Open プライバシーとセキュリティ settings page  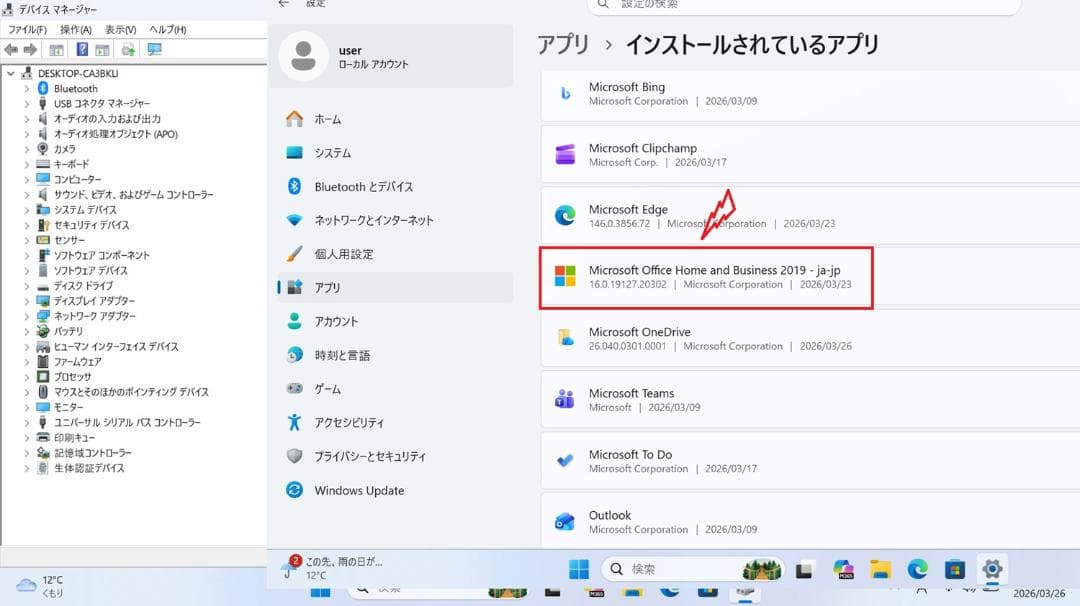(395, 457)
